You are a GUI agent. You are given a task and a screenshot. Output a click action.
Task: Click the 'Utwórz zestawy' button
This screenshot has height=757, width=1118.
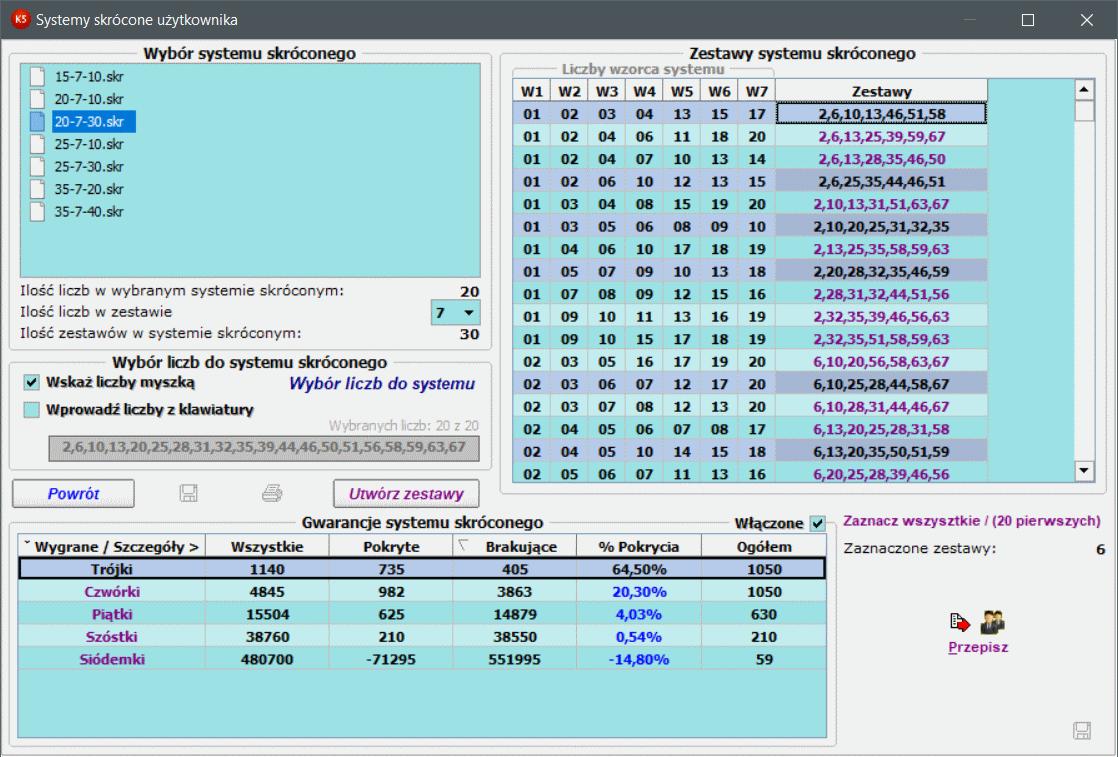point(406,493)
